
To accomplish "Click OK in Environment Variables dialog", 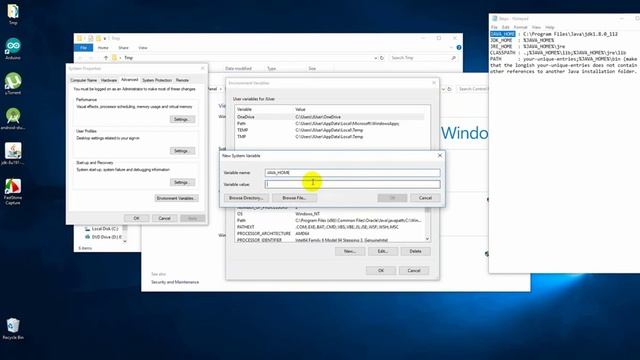I will coord(381,271).
